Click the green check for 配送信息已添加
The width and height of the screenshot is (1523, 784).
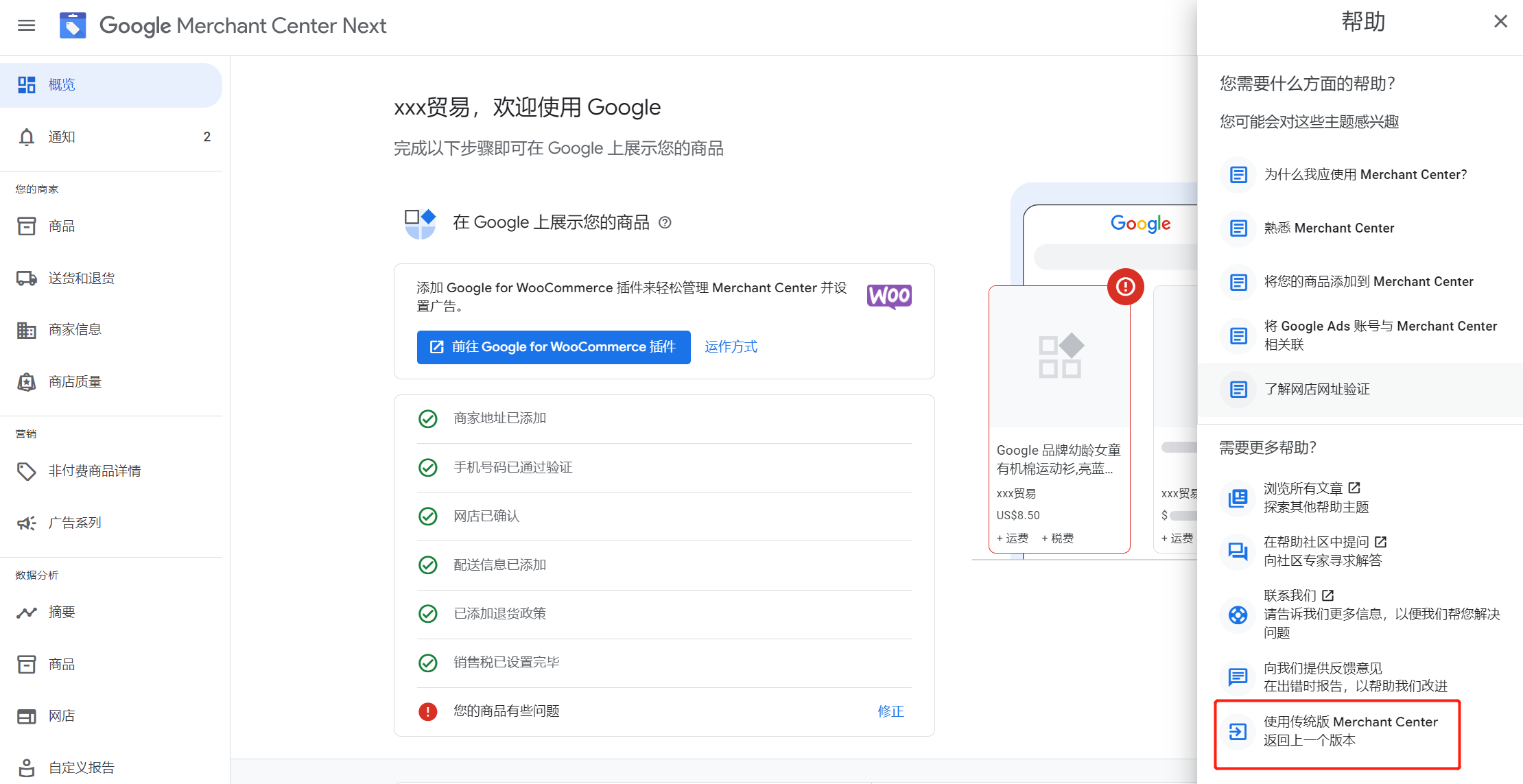(x=428, y=565)
